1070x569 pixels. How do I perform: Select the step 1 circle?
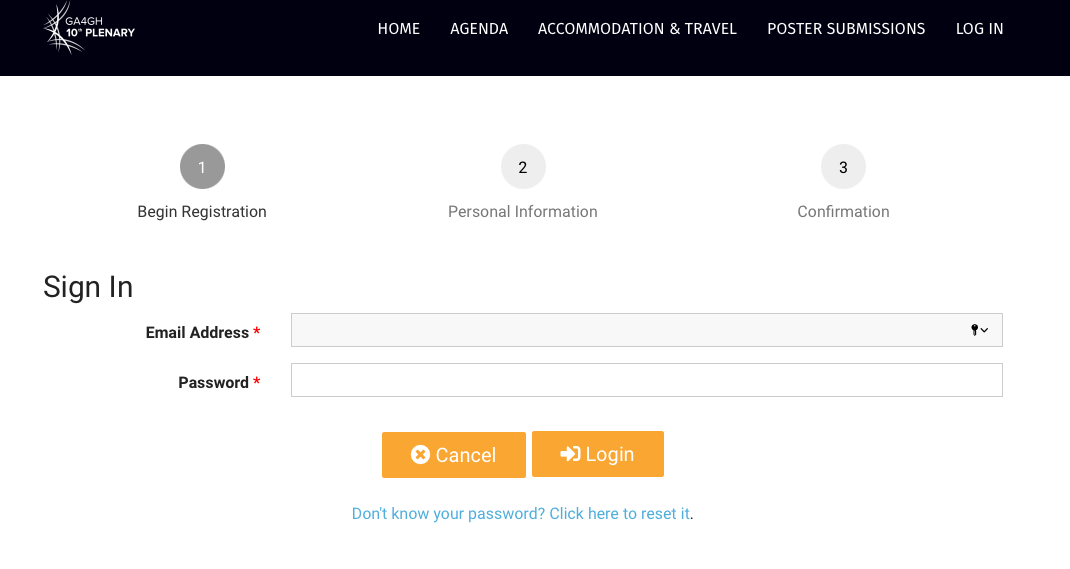point(202,167)
